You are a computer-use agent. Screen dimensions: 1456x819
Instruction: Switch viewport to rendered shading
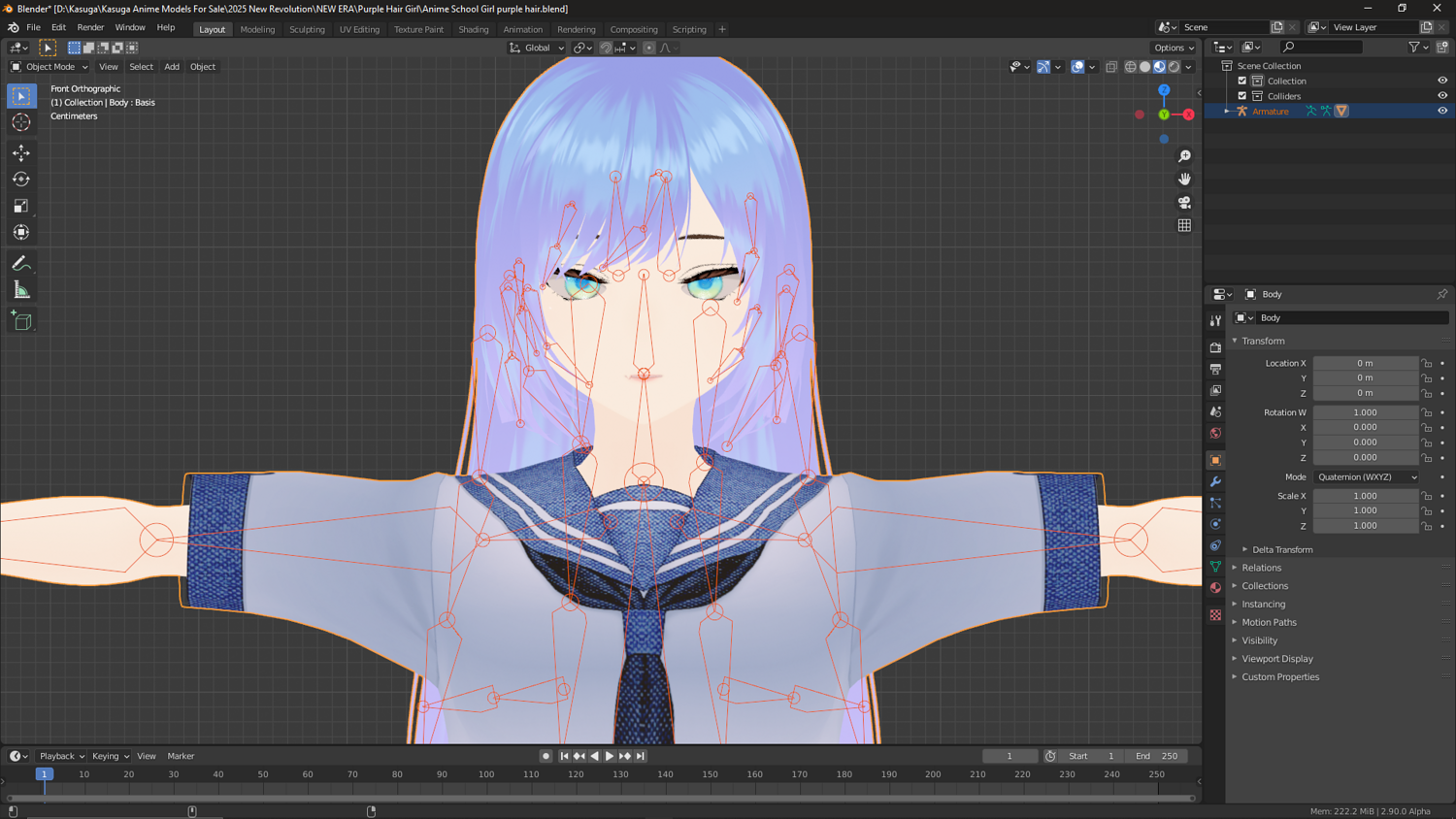pos(1175,67)
